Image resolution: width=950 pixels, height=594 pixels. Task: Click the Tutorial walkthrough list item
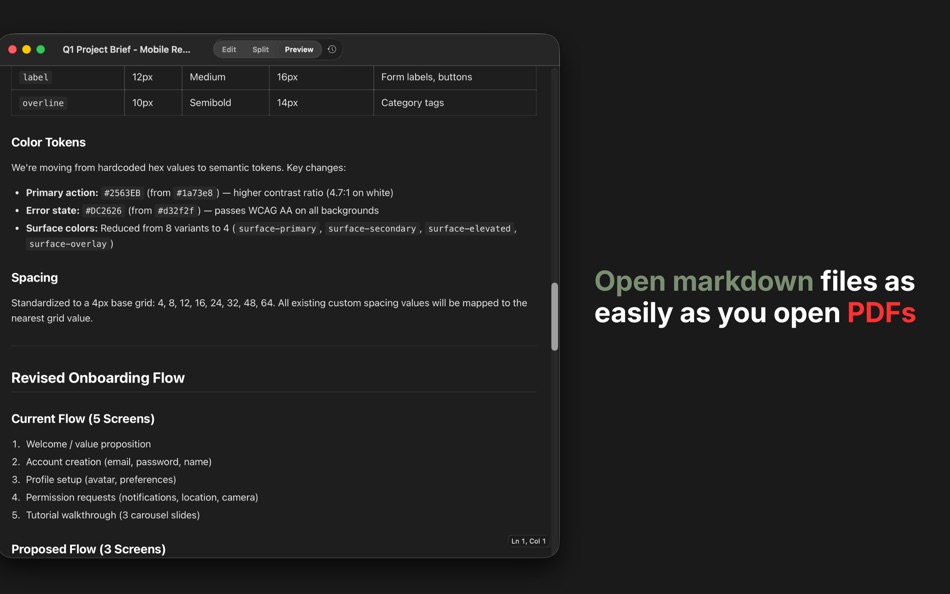pyautogui.click(x=113, y=515)
